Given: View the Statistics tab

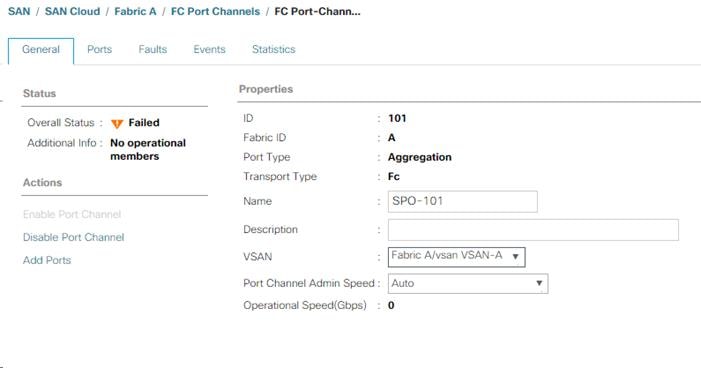Looking at the screenshot, I should click(274, 49).
